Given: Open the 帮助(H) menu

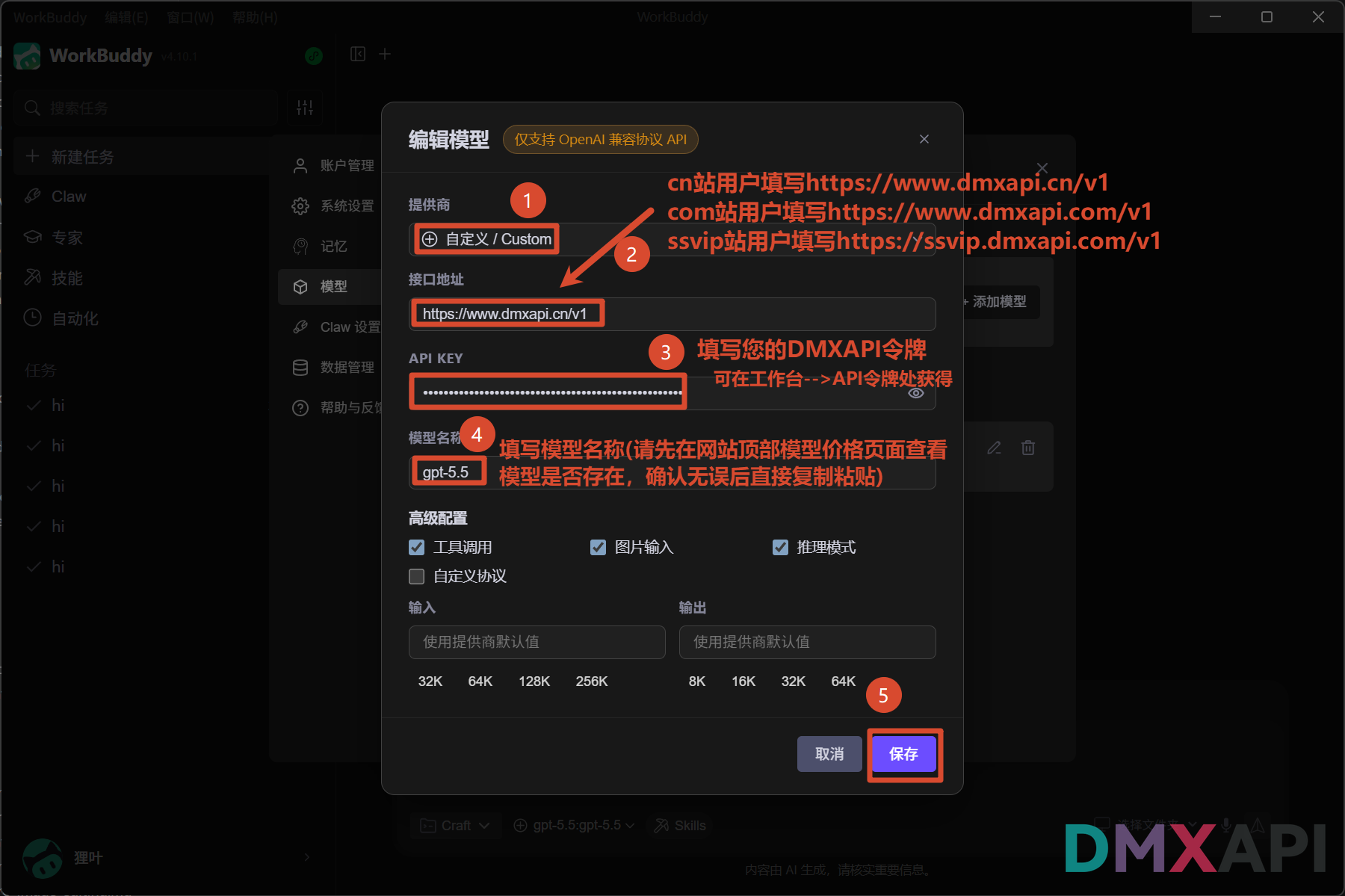Looking at the screenshot, I should tap(255, 17).
